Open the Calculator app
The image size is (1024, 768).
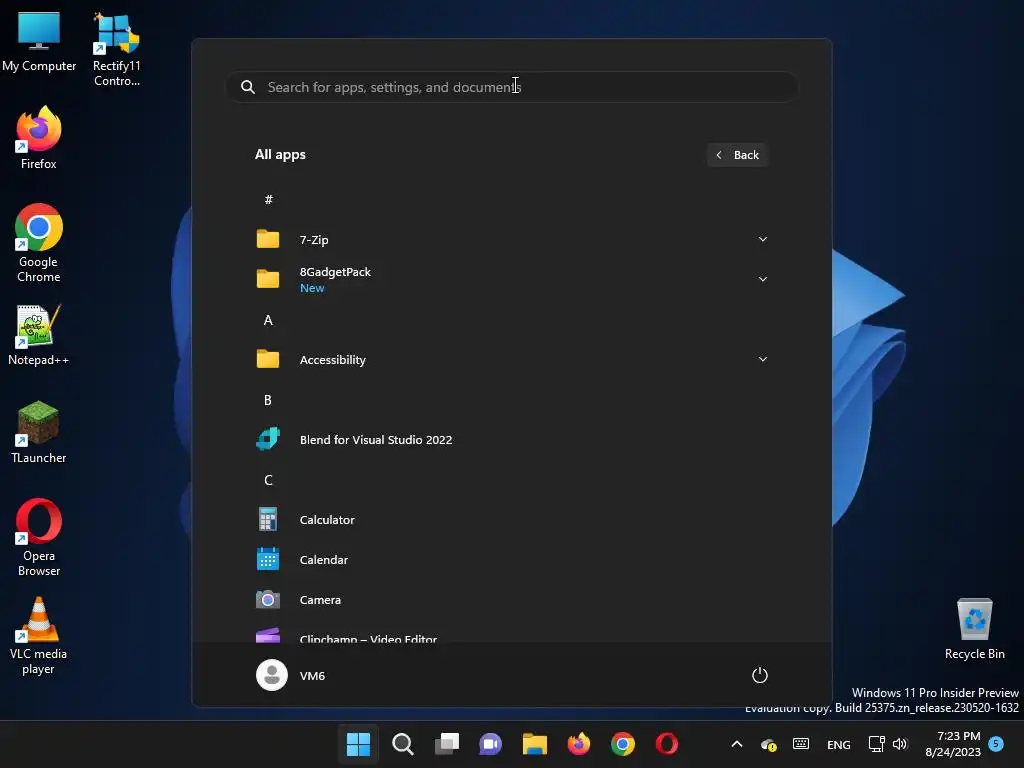511,520
